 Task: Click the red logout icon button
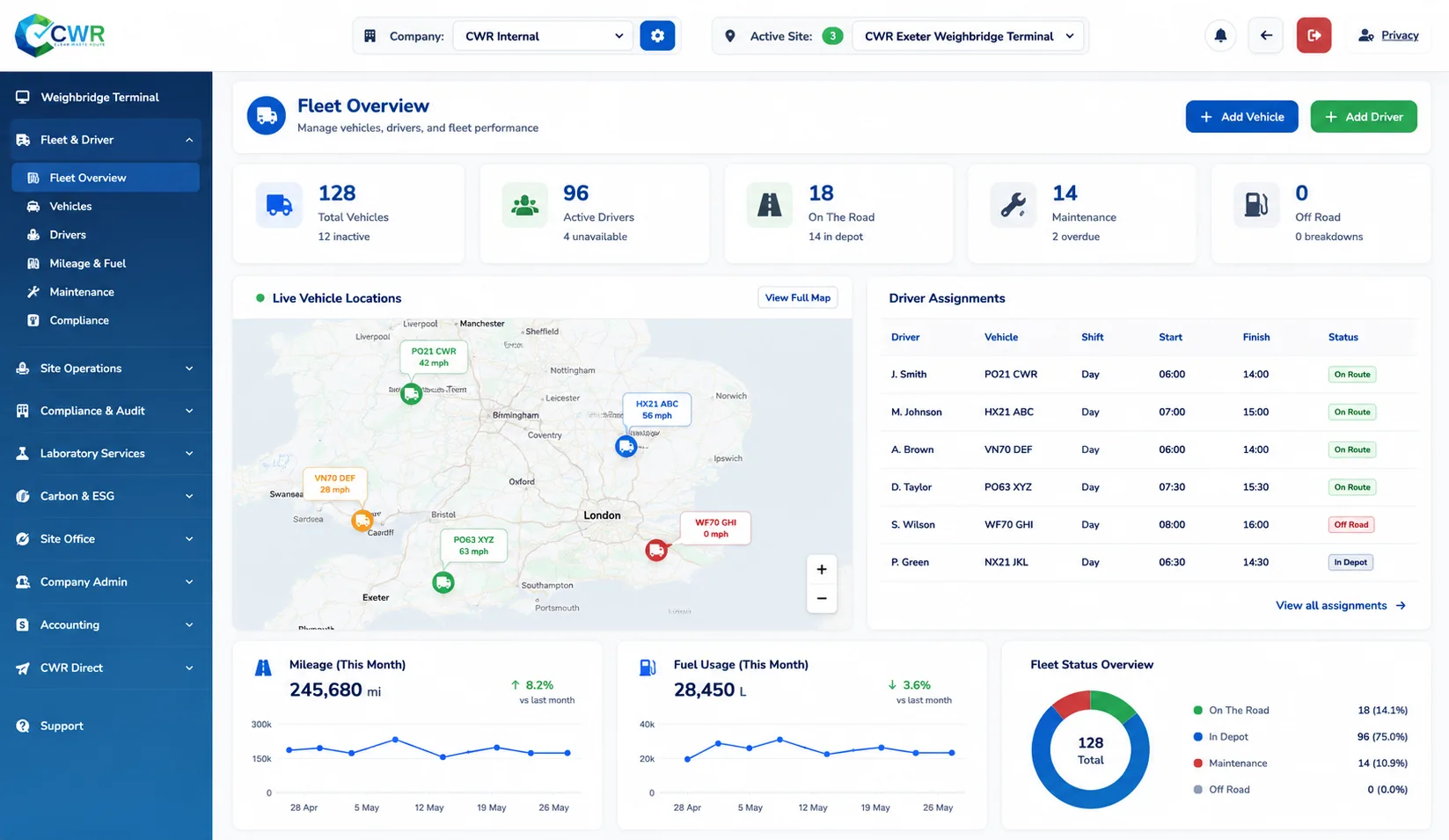(1314, 36)
